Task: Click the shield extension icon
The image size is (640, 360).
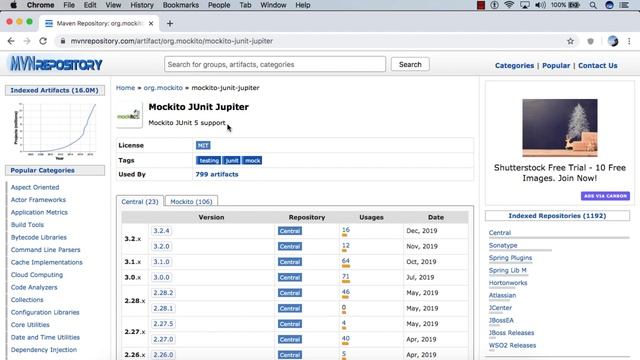Action: (x=590, y=41)
